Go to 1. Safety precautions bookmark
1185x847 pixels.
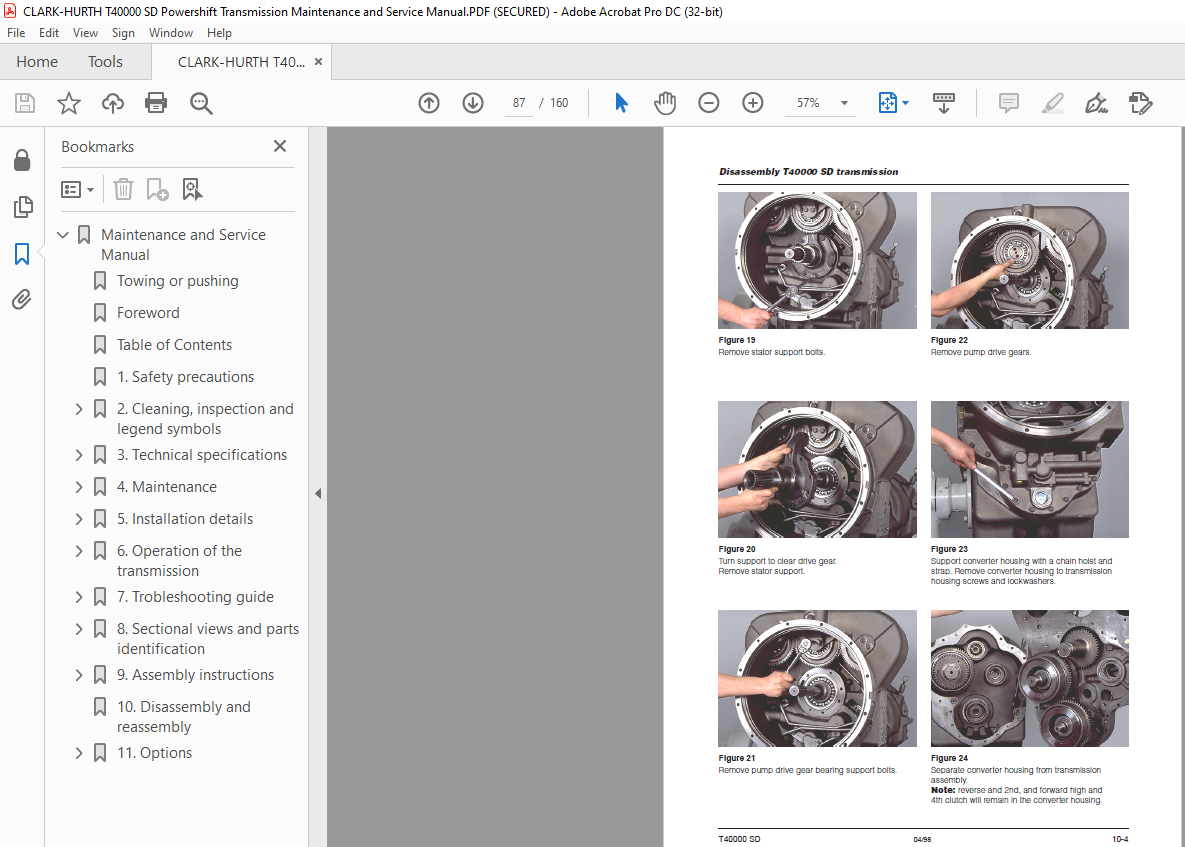pyautogui.click(x=185, y=376)
